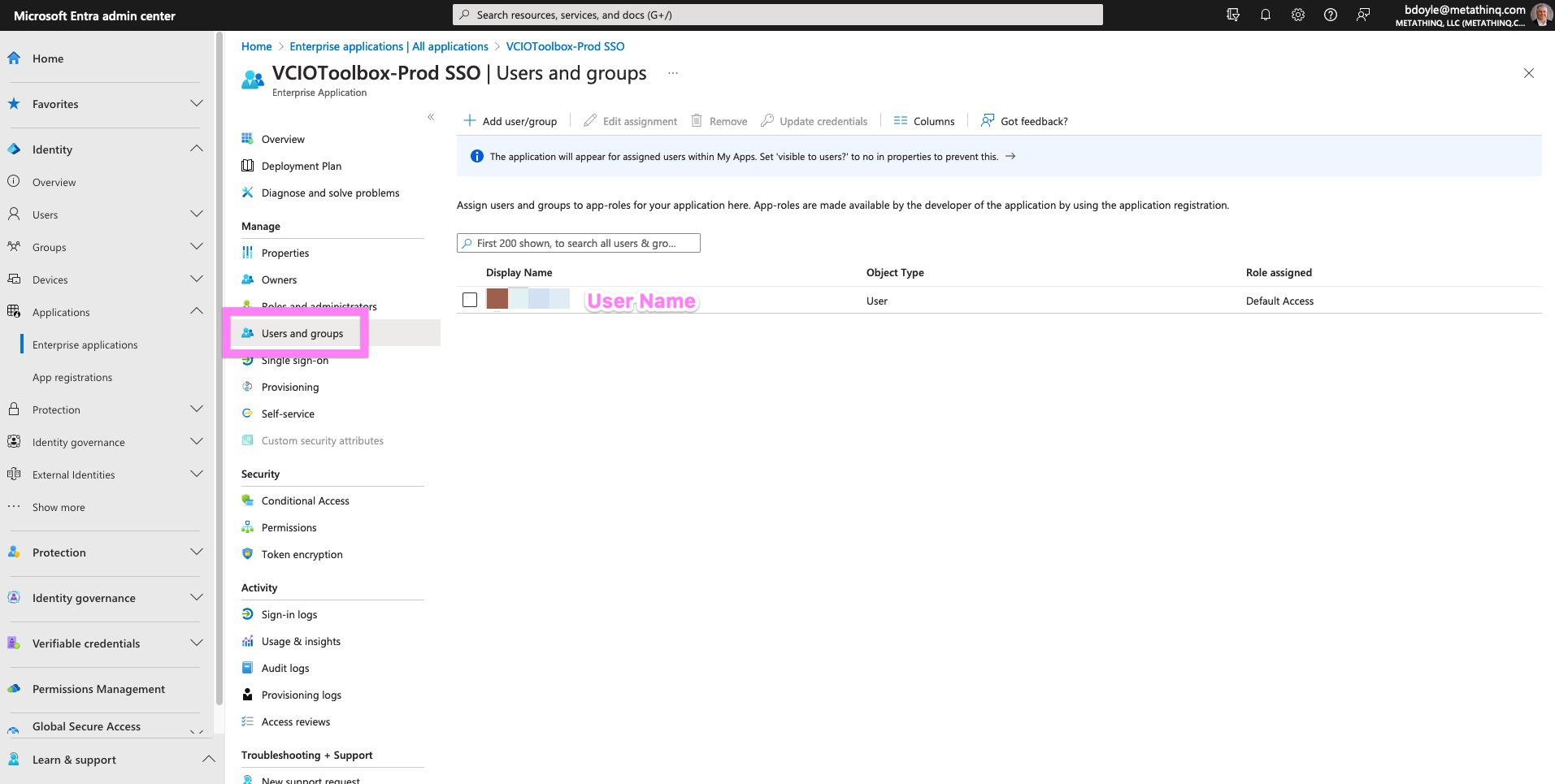Collapse the Applications chevron

click(x=196, y=311)
